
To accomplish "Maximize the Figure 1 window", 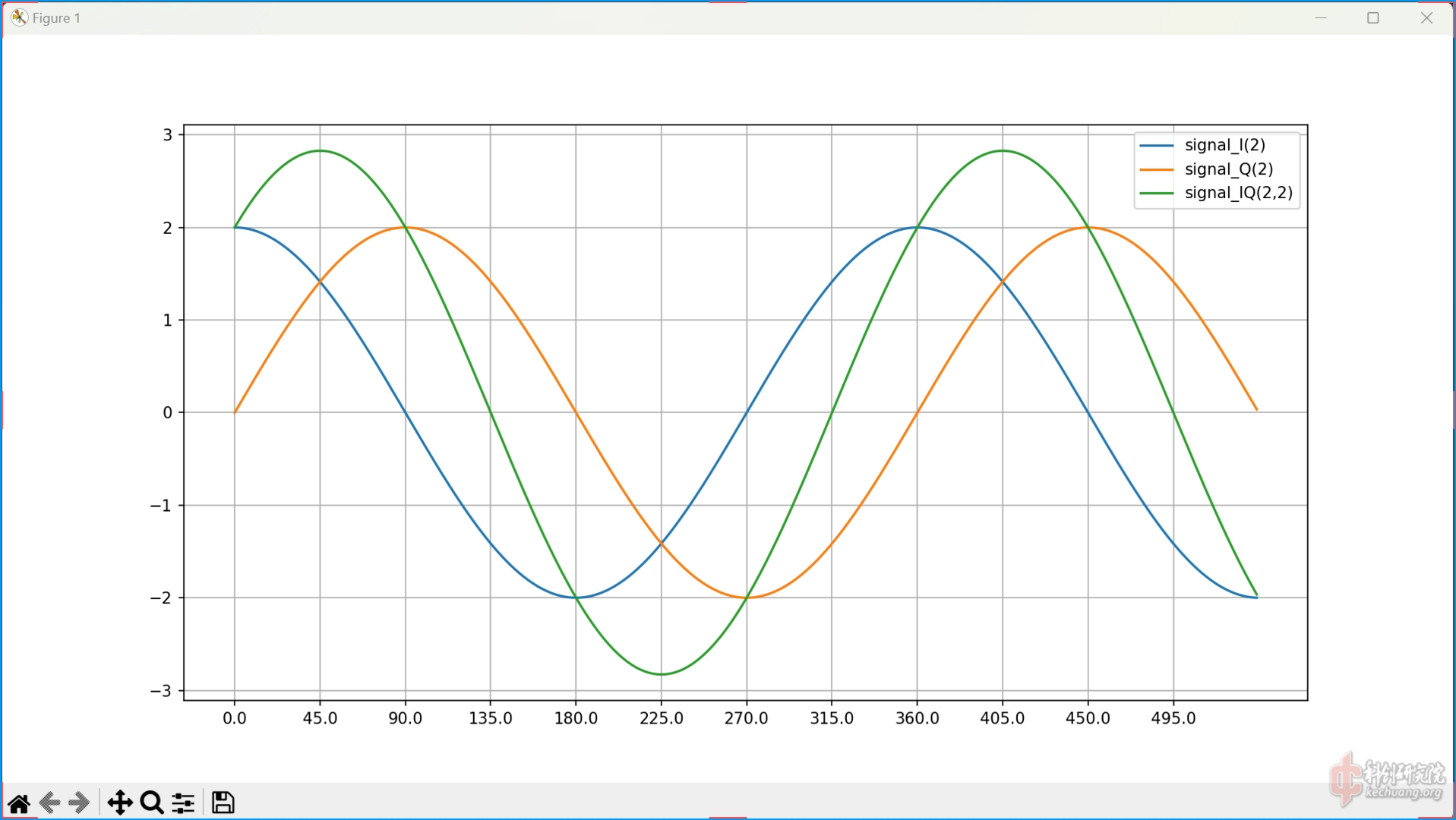I will [1372, 17].
